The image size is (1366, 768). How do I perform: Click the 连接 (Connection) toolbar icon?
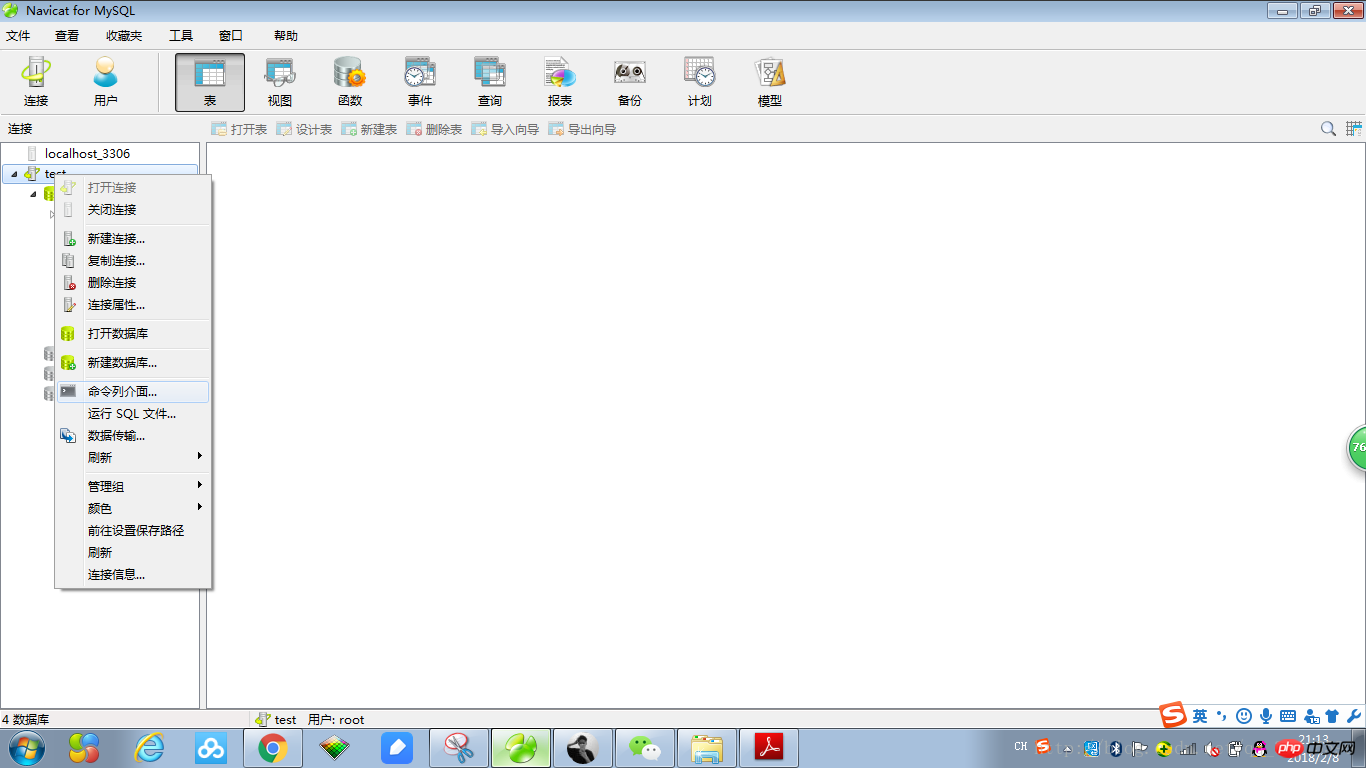coord(37,82)
